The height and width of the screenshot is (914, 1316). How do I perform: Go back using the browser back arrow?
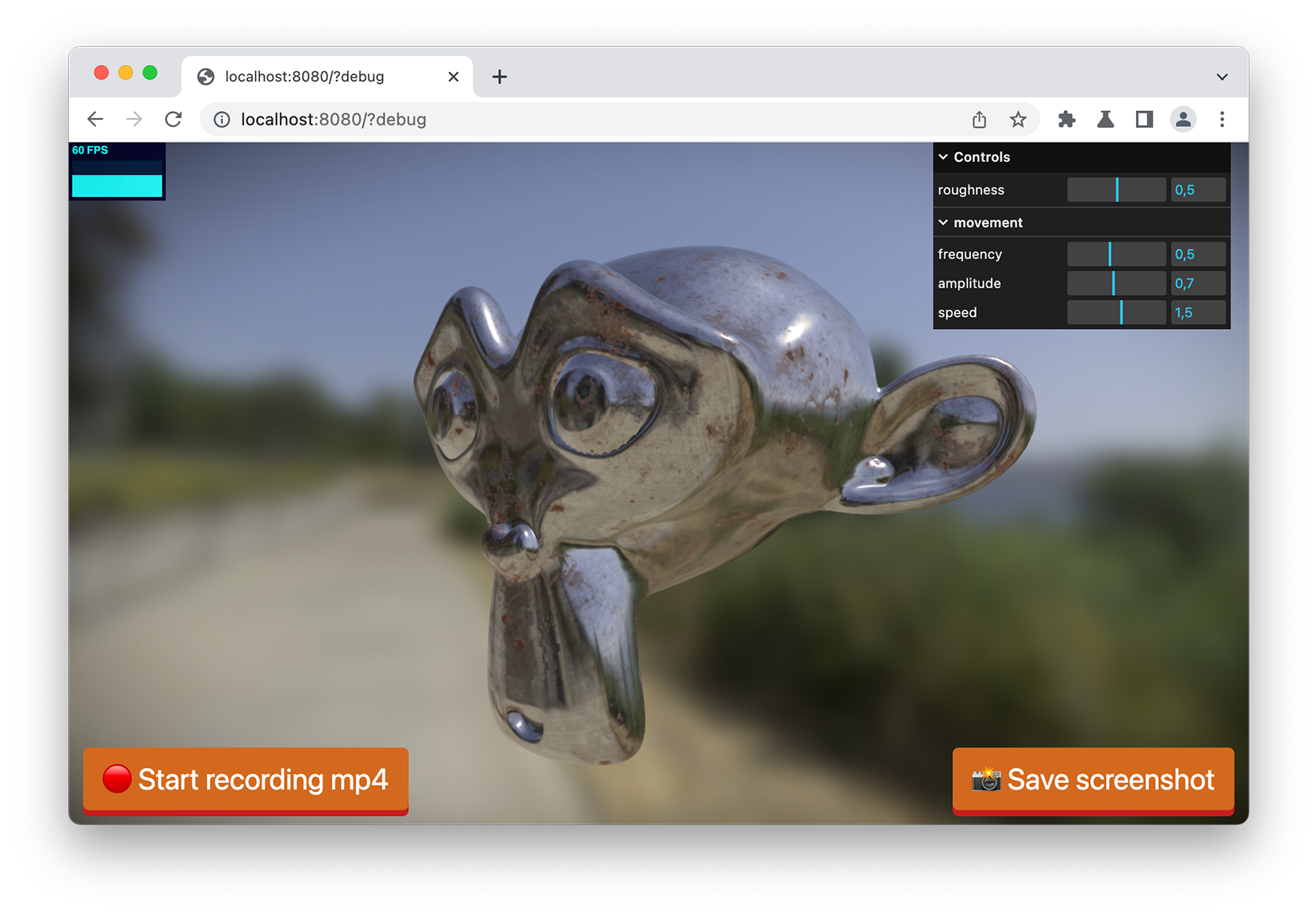pyautogui.click(x=95, y=119)
